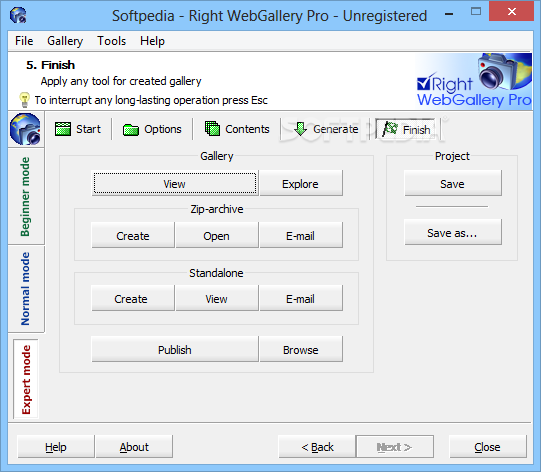
Task: Click the globe camera icon above mode tabs
Action: click(25, 129)
